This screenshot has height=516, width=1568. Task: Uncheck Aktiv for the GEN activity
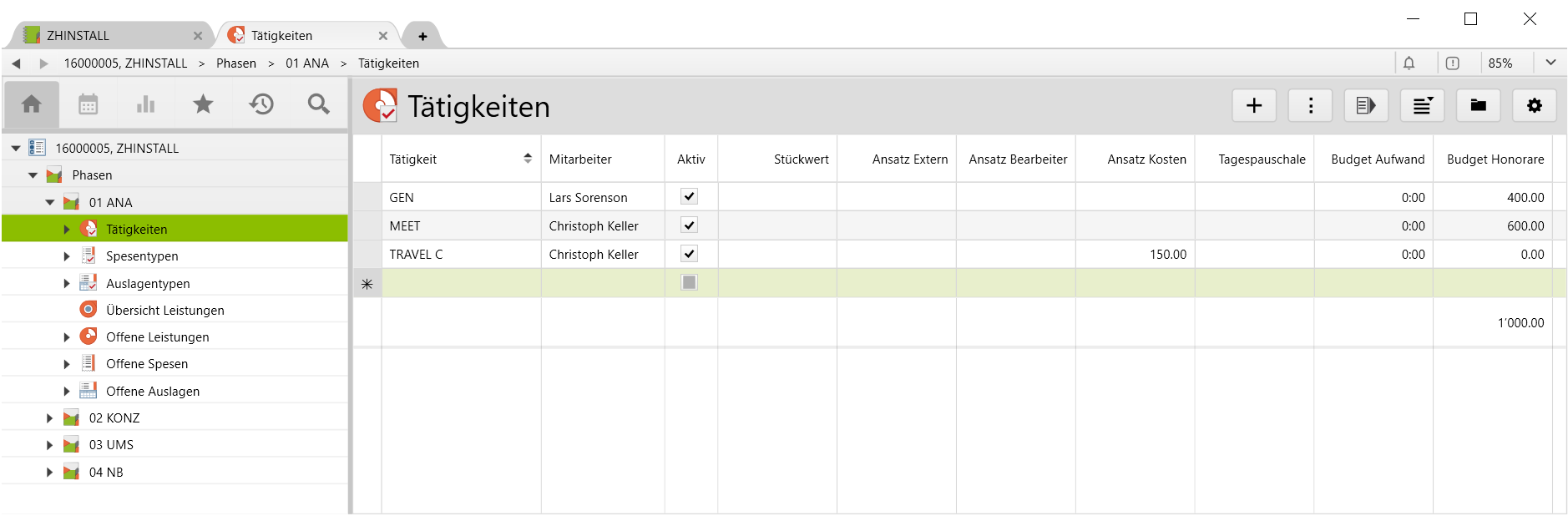(689, 197)
